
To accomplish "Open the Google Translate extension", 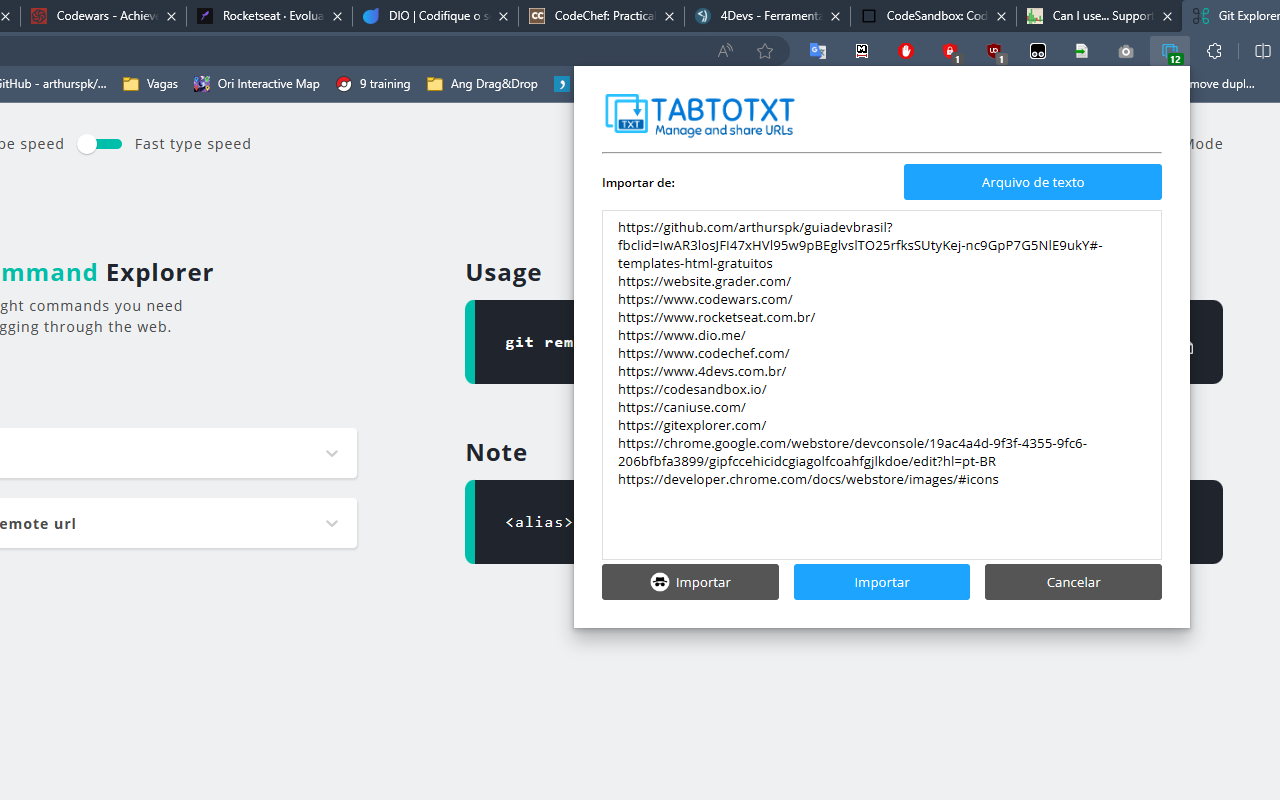I will click(x=818, y=50).
